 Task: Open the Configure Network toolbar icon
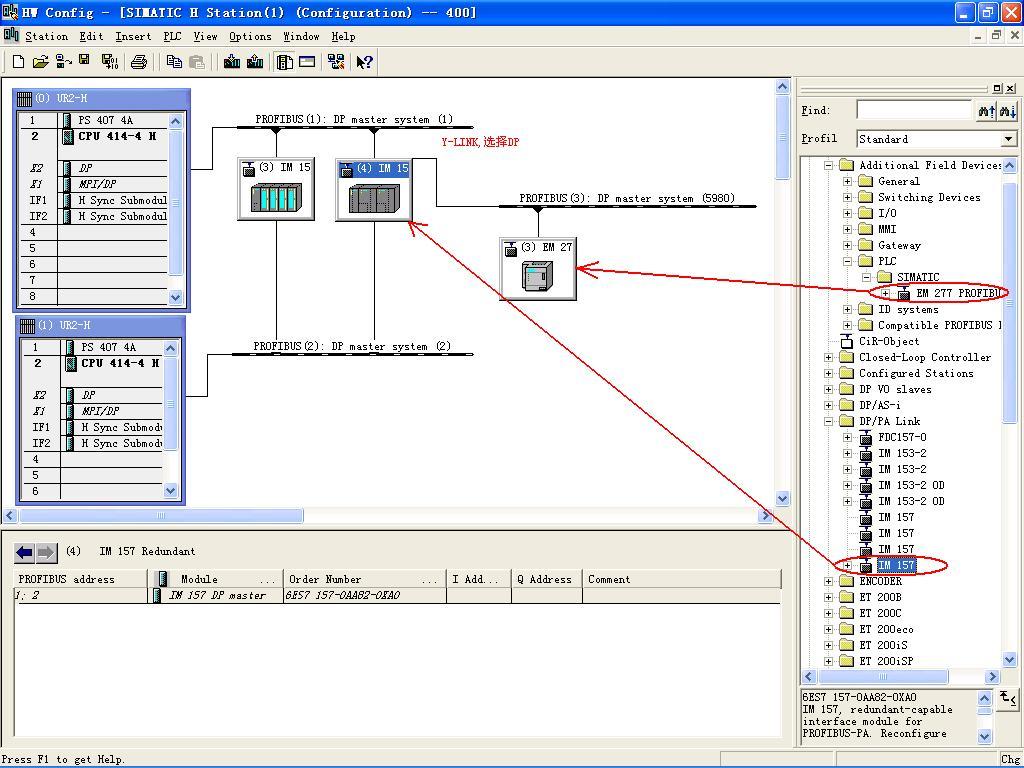click(x=336, y=62)
